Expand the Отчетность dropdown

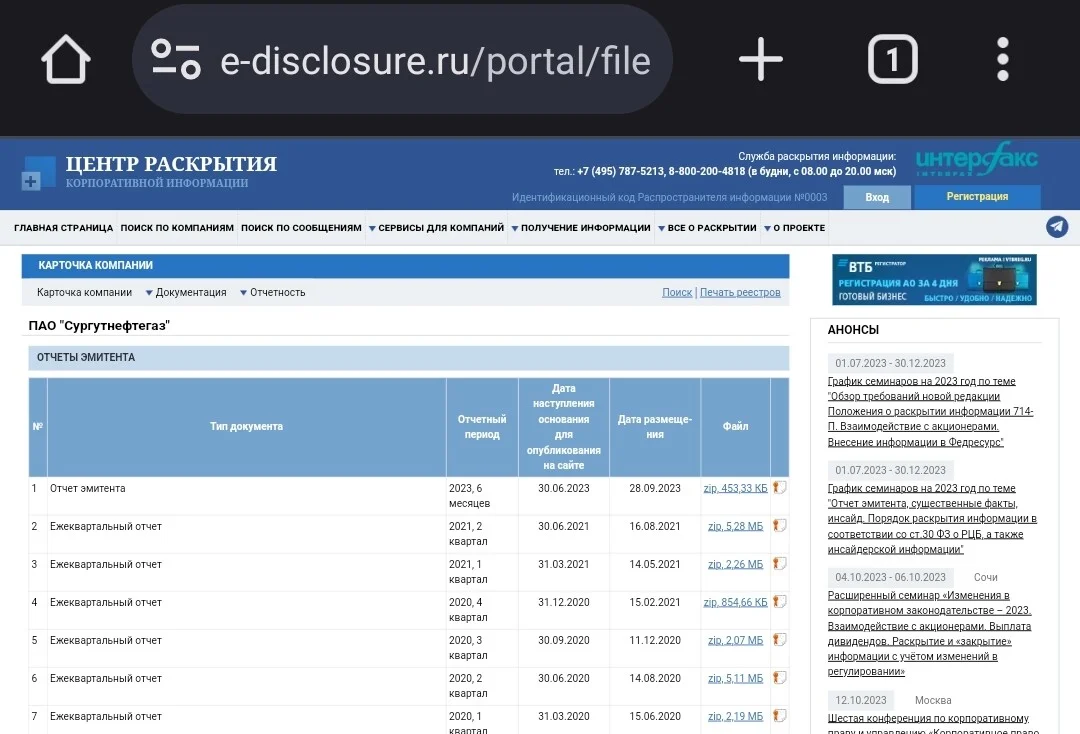click(x=272, y=293)
